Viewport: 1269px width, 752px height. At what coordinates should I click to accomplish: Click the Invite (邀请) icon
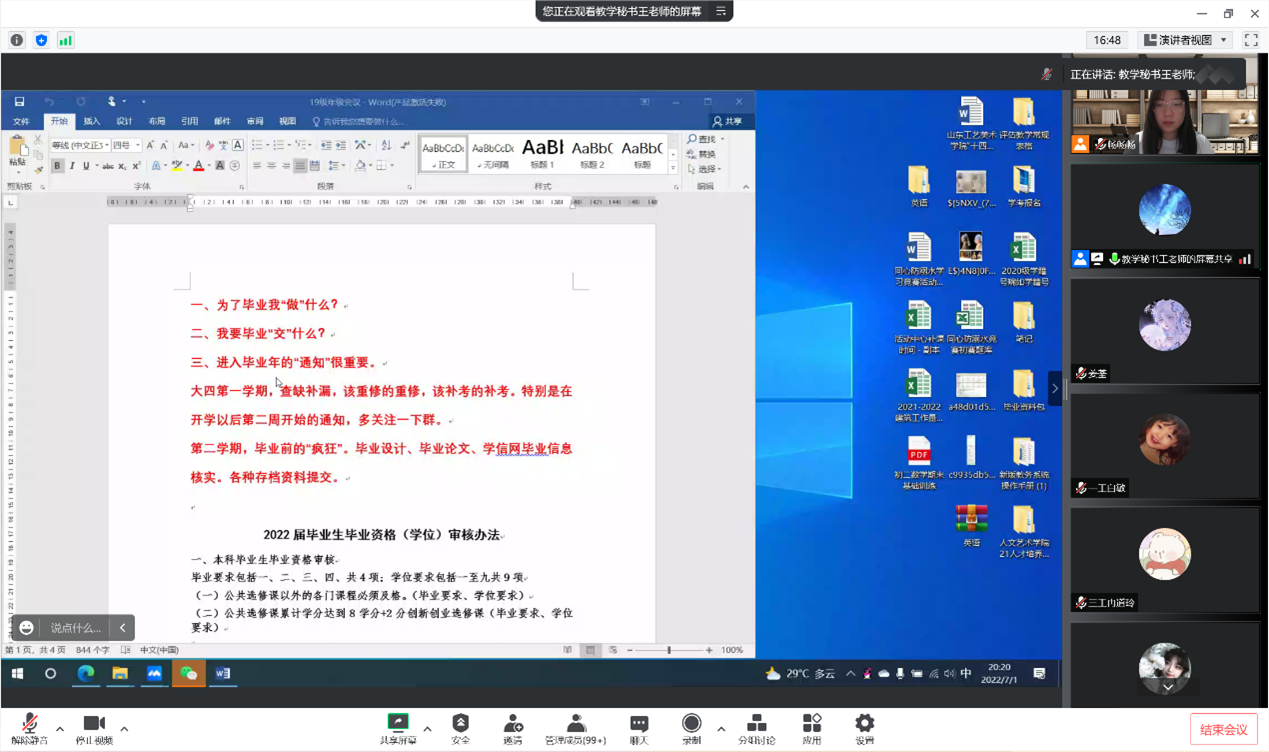tap(513, 727)
